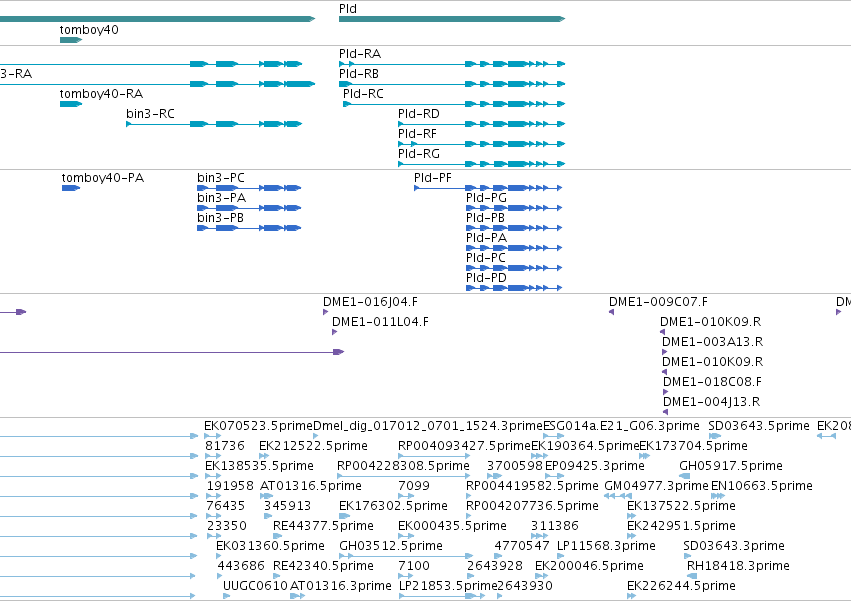Click the EK200046.5prime EST
The width and height of the screenshot is (851, 601).
[x=541, y=576]
